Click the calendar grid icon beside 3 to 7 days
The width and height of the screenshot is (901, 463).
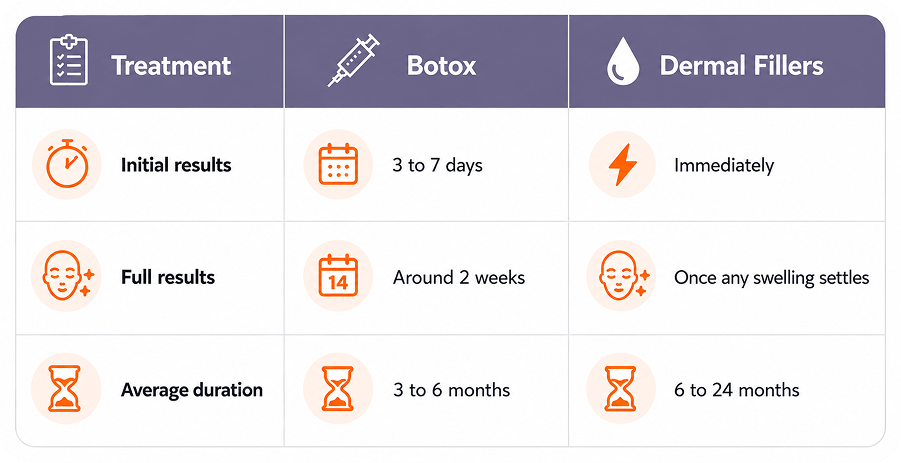(338, 164)
